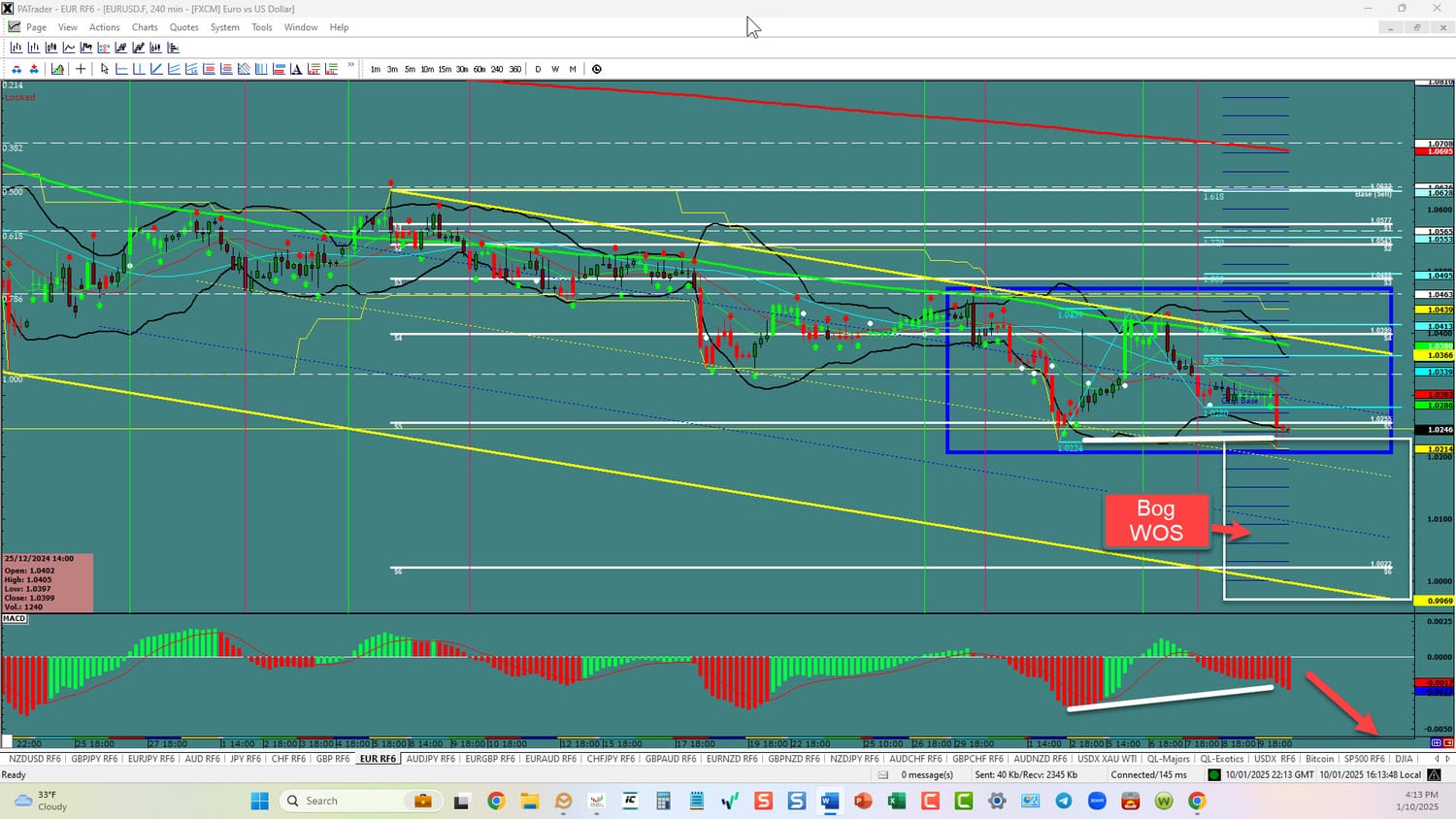Click the envelope messages icon in status bar
Viewport: 1456px width, 819px height.
click(x=883, y=774)
